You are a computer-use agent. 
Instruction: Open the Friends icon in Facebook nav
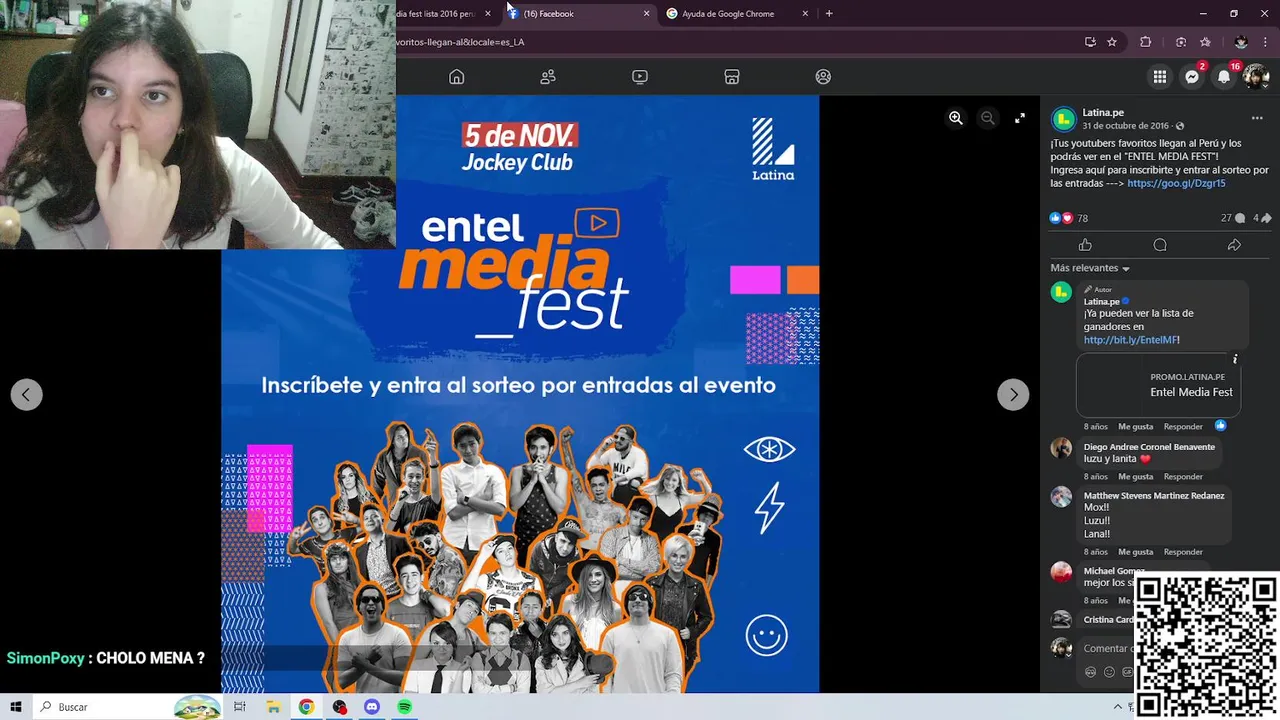[x=548, y=77]
